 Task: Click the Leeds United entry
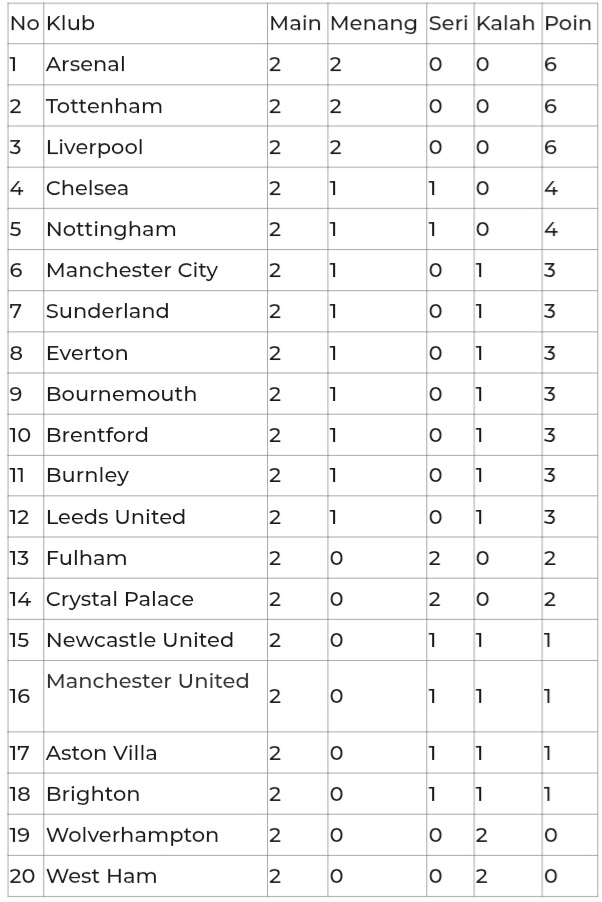pyautogui.click(x=116, y=517)
